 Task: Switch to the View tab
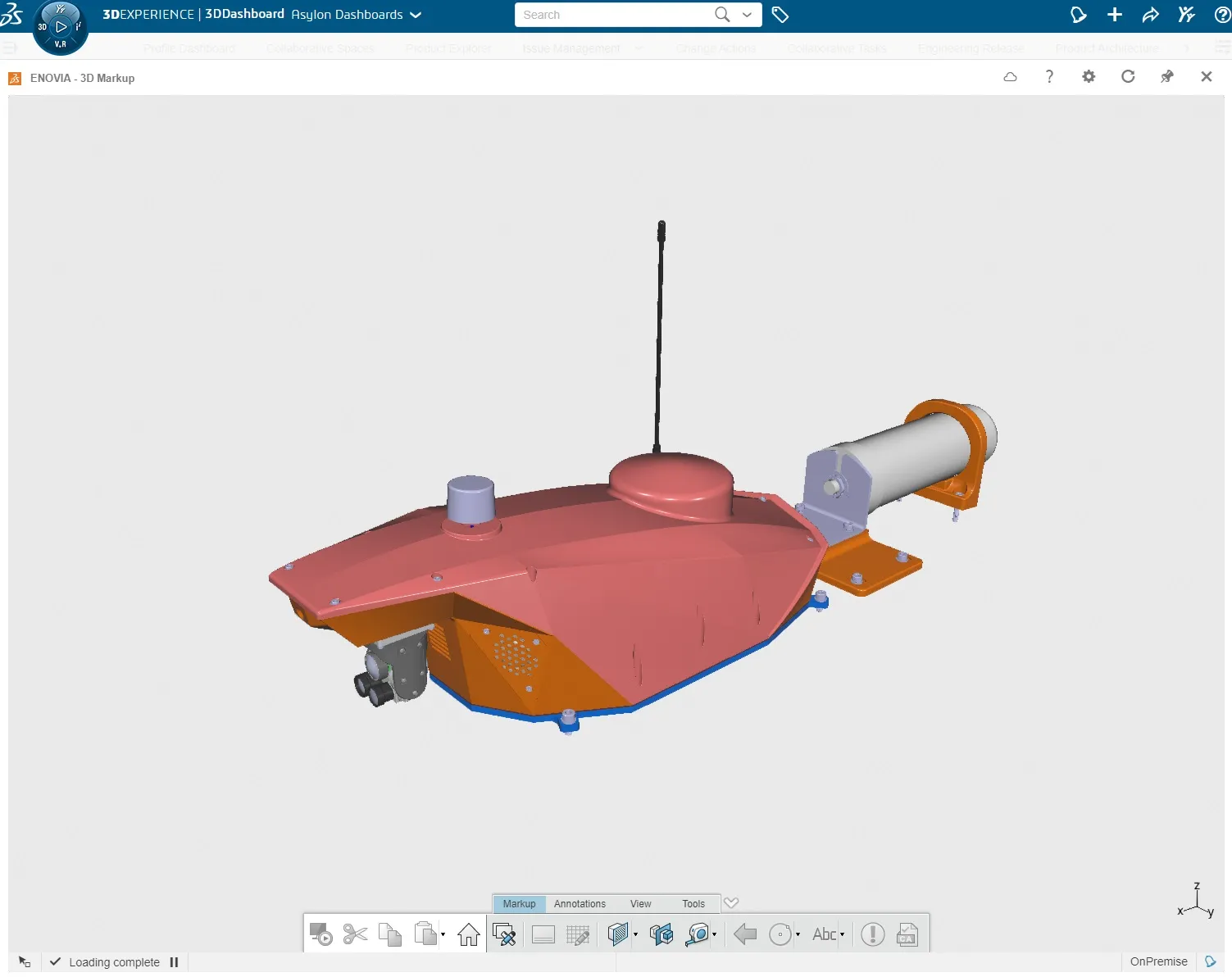(x=640, y=903)
